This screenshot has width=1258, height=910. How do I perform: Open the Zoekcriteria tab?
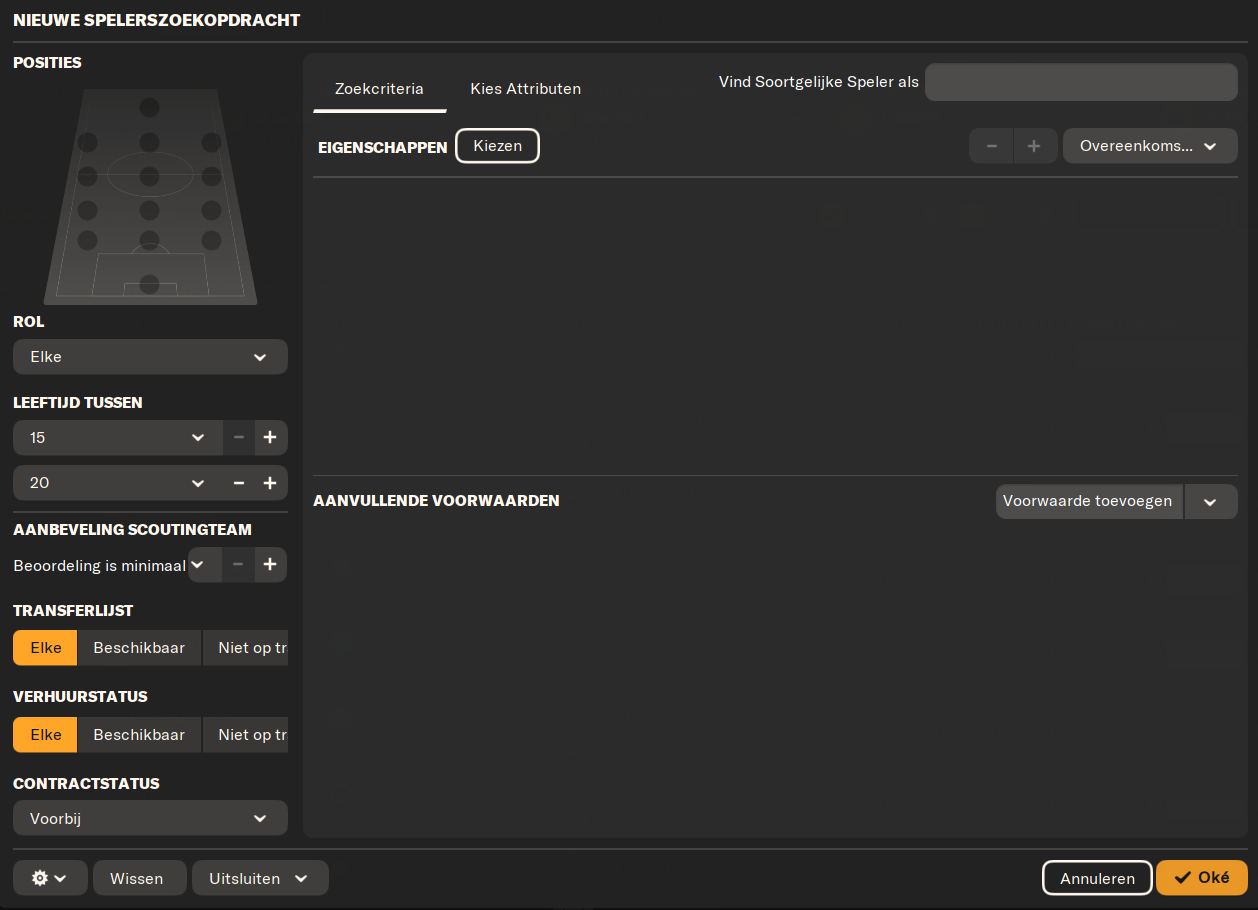[x=379, y=89]
